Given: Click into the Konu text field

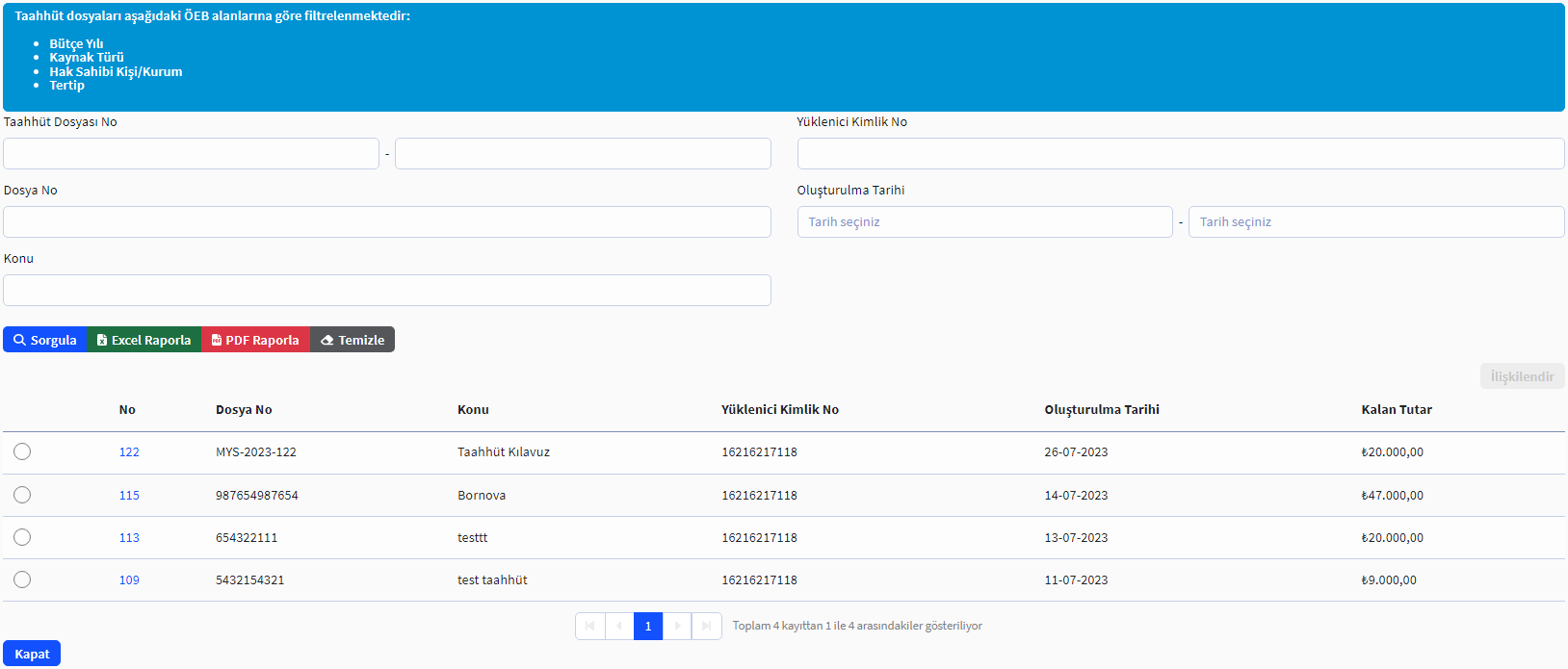Looking at the screenshot, I should click(386, 291).
